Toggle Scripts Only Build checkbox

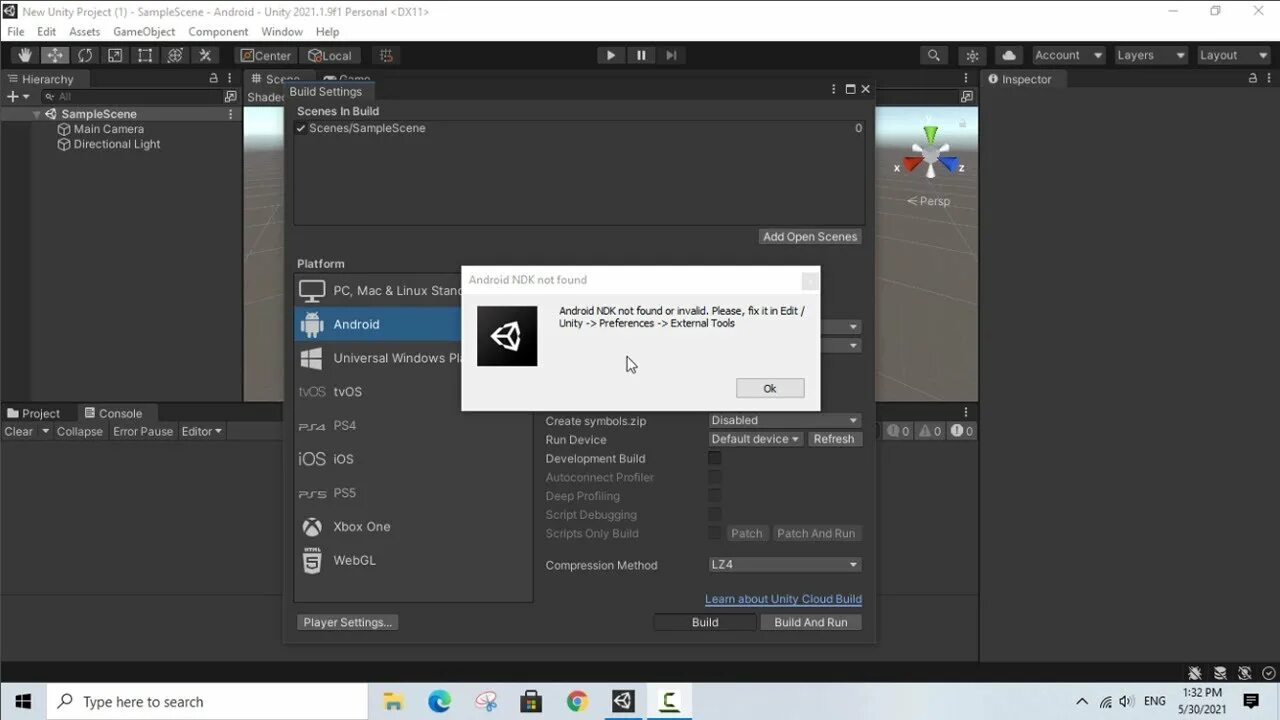[715, 533]
